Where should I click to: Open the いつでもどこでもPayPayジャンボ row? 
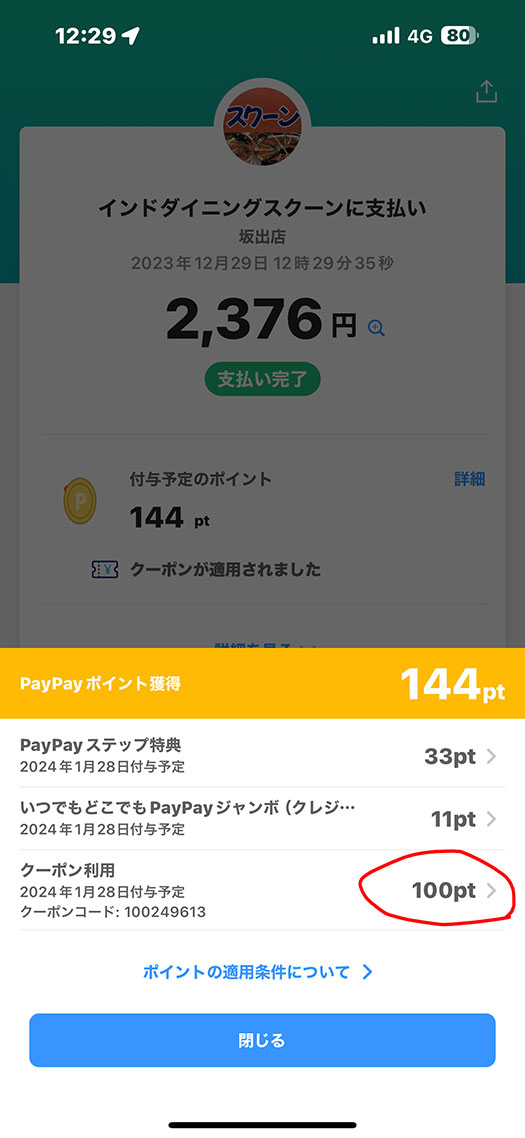point(262,819)
